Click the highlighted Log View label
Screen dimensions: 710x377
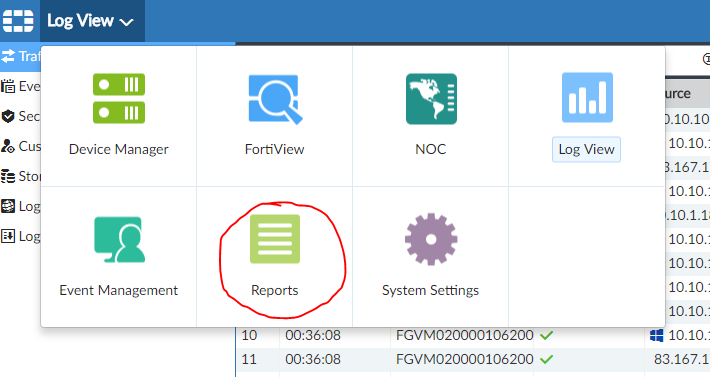click(586, 149)
